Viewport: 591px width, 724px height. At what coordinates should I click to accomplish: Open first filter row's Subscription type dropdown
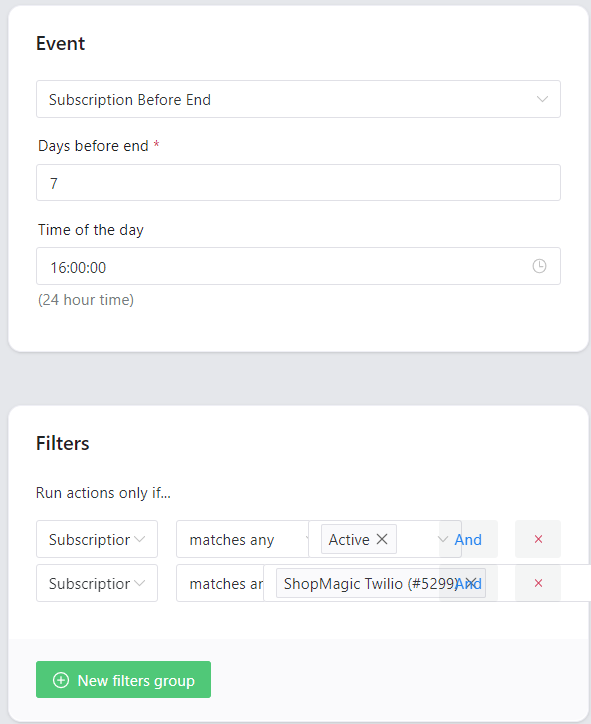pyautogui.click(x=97, y=539)
